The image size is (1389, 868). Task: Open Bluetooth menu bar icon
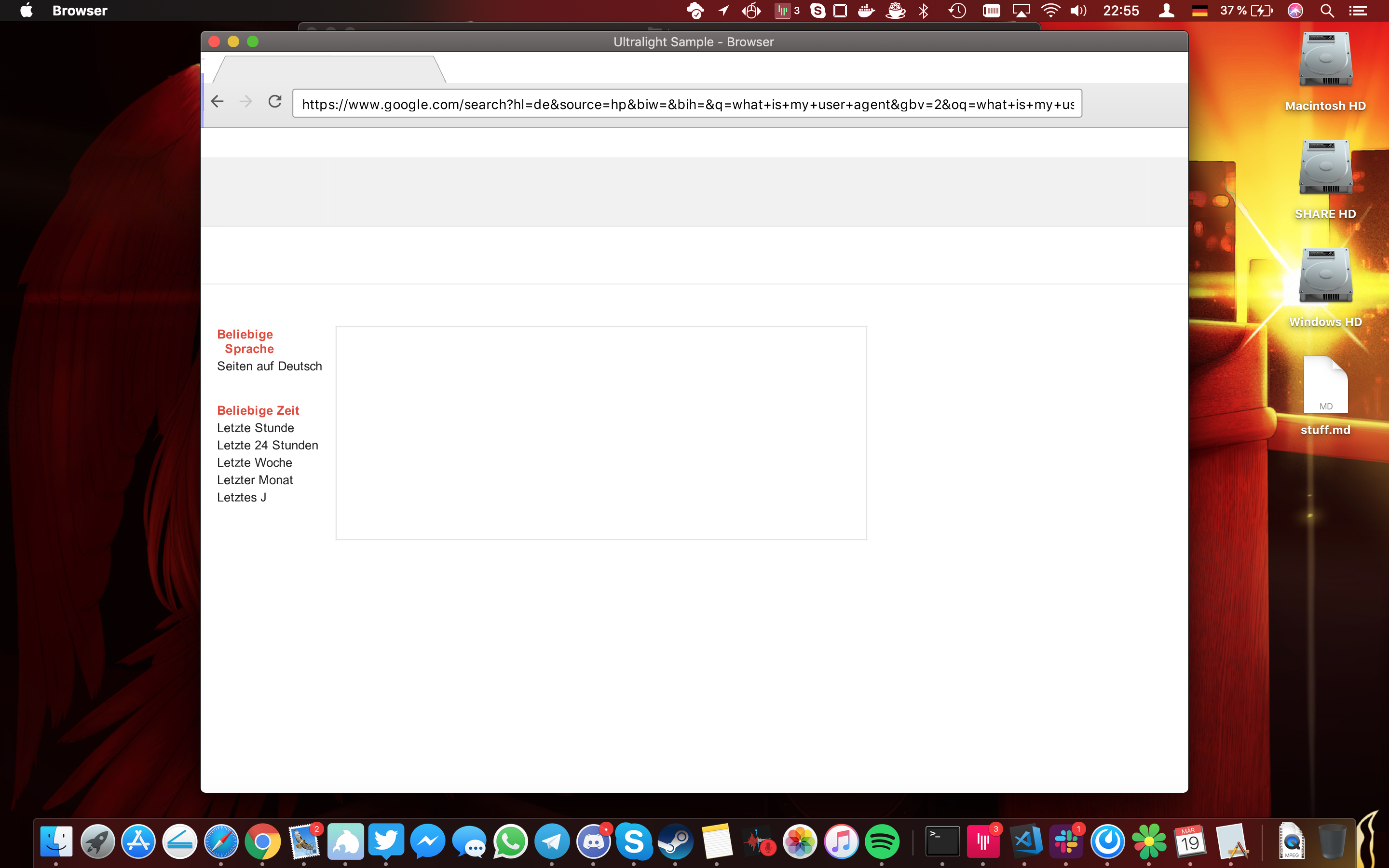(924, 10)
